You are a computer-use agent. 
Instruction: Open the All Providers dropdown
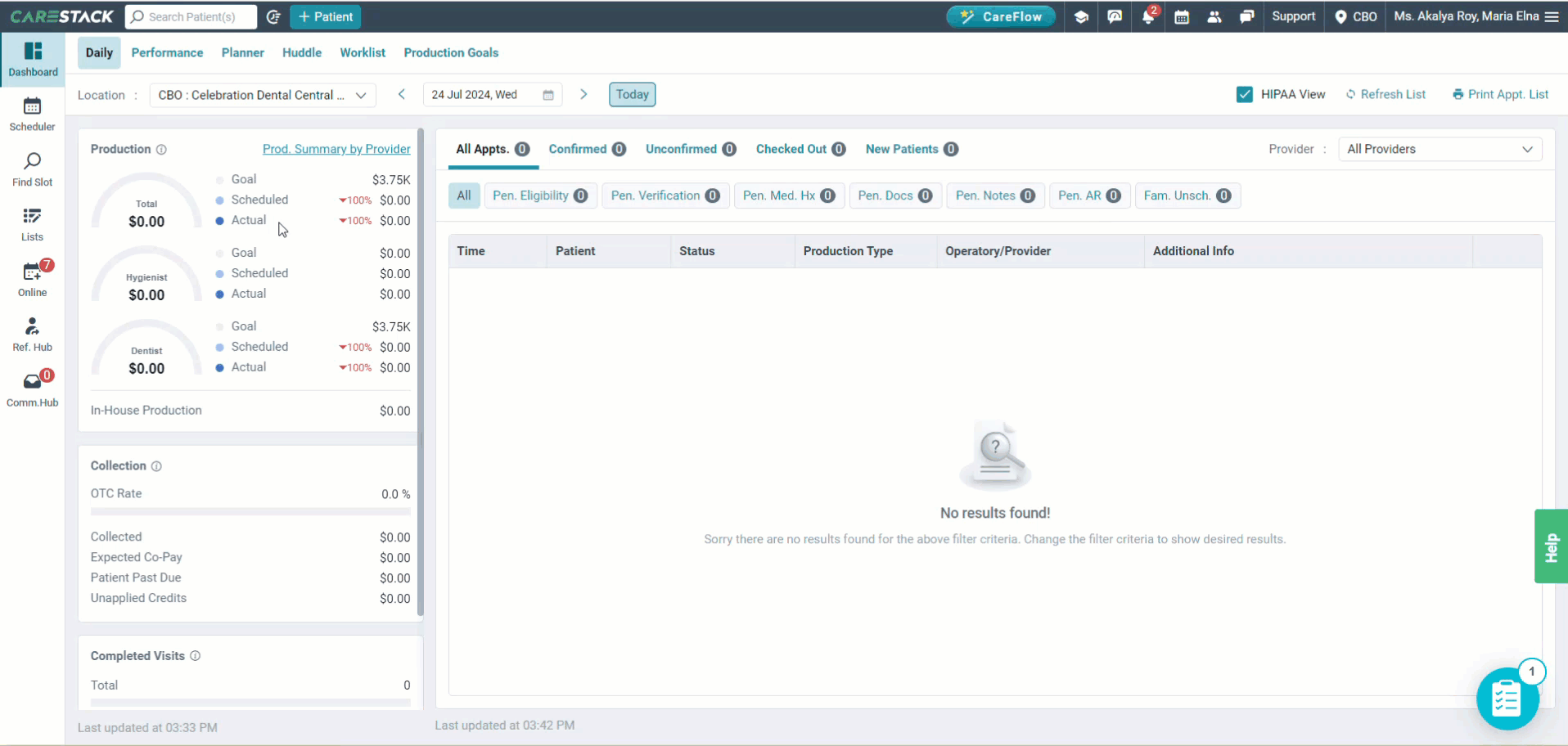pos(1440,149)
